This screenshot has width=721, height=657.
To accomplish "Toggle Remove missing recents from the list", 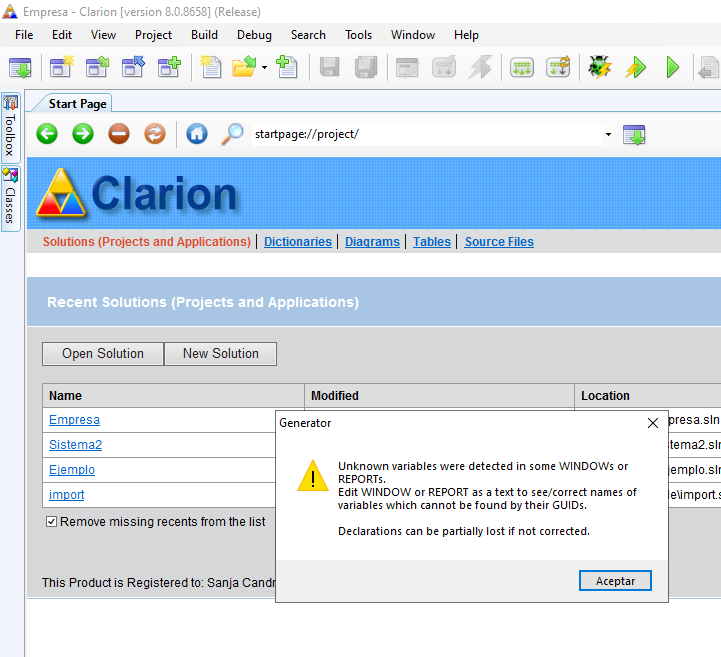I will coord(52,522).
